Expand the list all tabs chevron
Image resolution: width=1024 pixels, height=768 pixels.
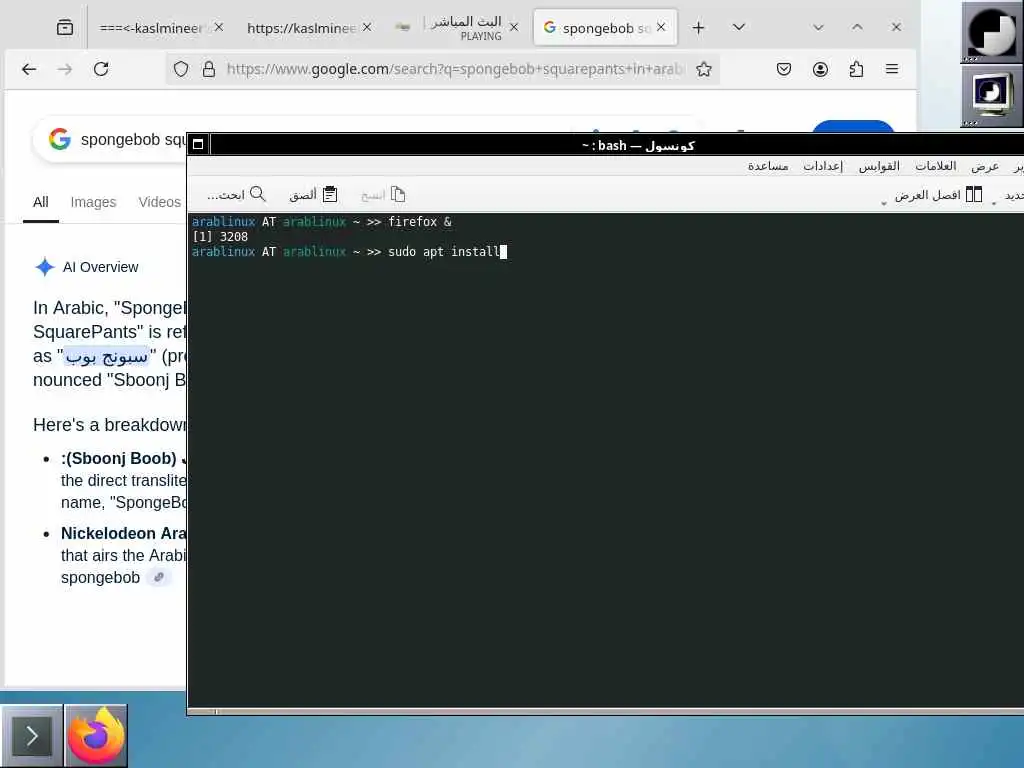point(739,27)
